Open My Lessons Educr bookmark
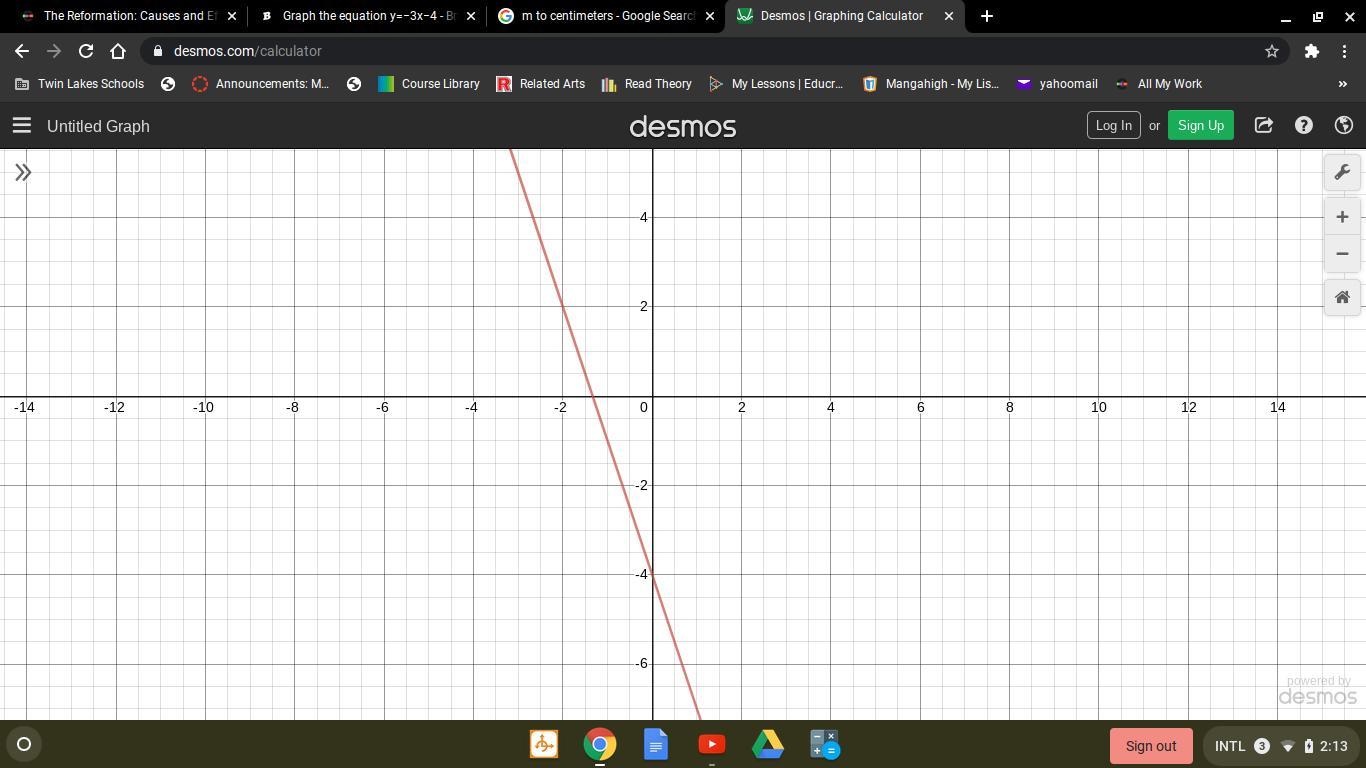The width and height of the screenshot is (1366, 768). (x=775, y=84)
